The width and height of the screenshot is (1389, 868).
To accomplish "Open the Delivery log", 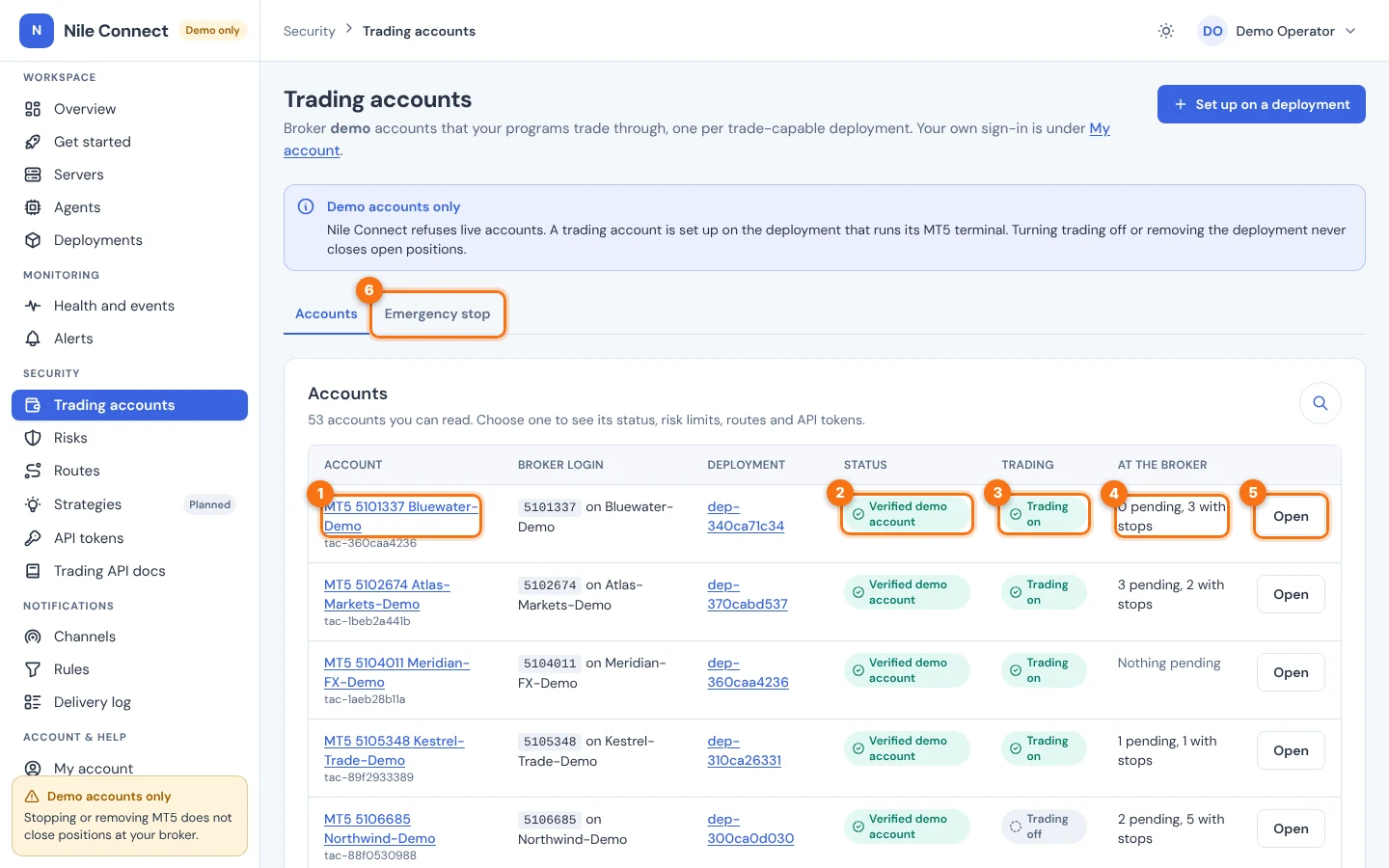I will (x=129, y=702).
